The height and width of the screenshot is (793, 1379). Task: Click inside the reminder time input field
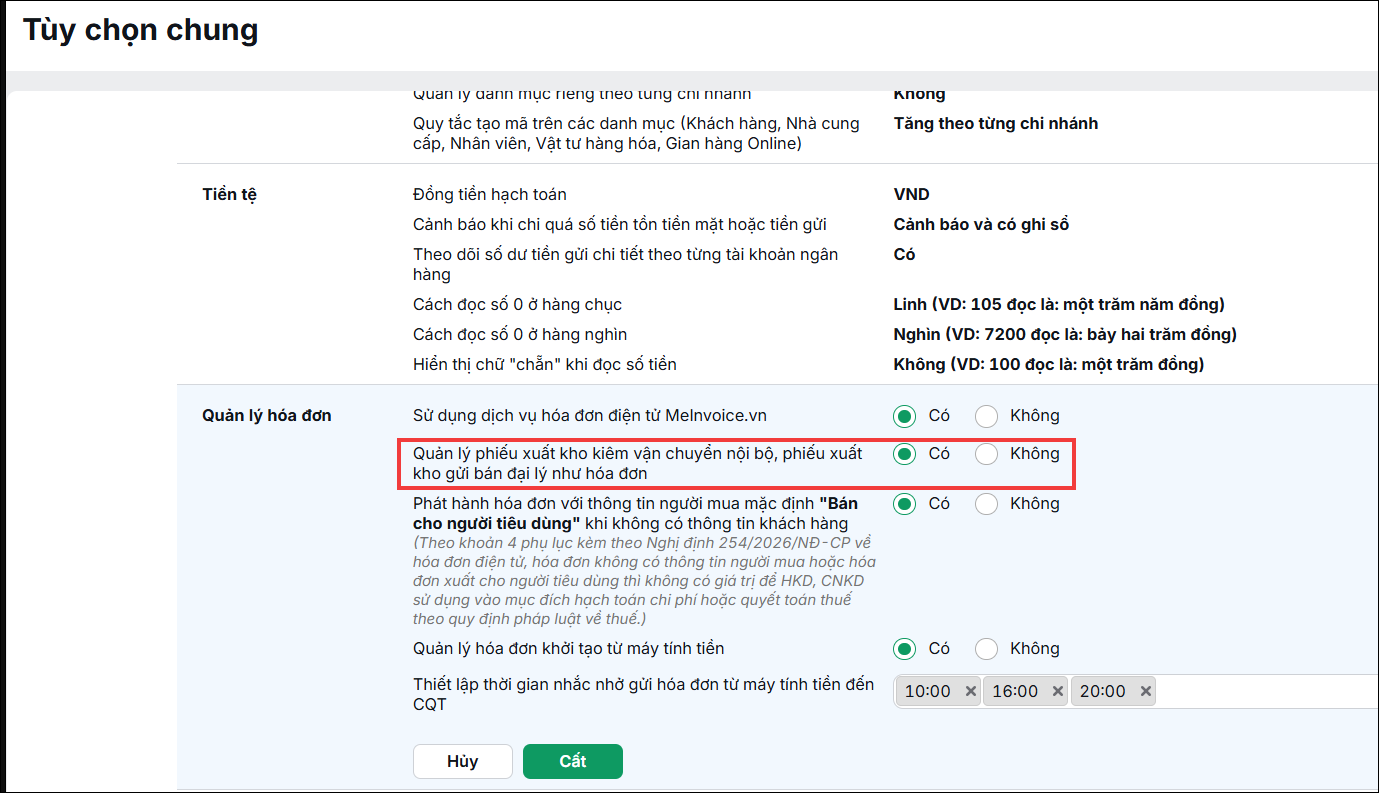coord(1265,691)
